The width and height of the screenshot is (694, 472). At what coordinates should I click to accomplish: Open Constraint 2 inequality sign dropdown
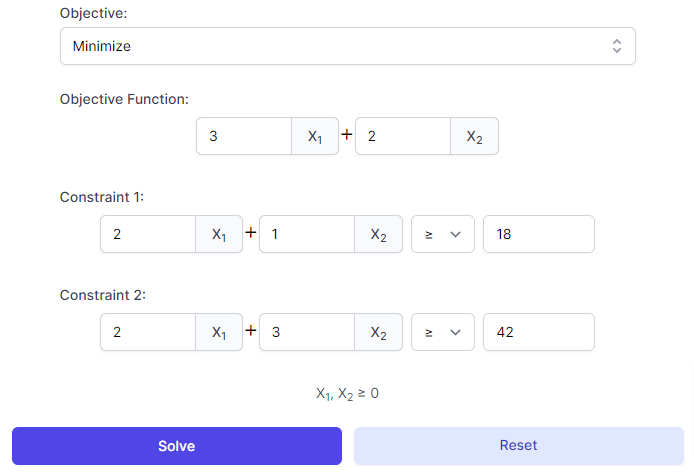443,332
